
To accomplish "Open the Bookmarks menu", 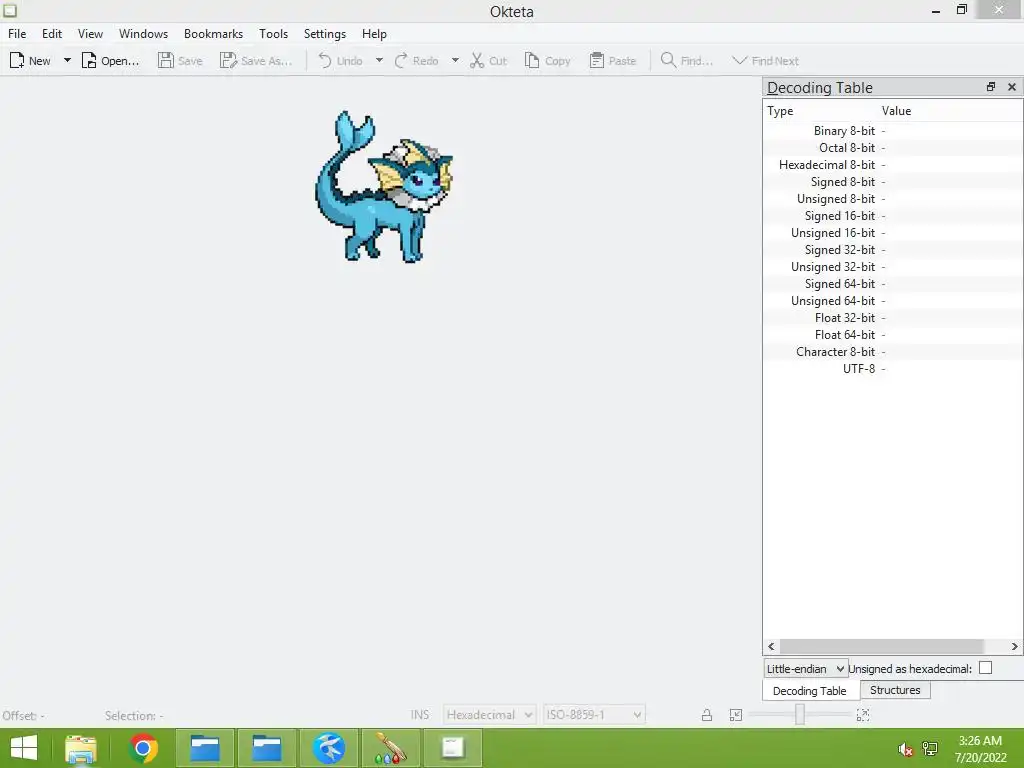I will pyautogui.click(x=213, y=34).
